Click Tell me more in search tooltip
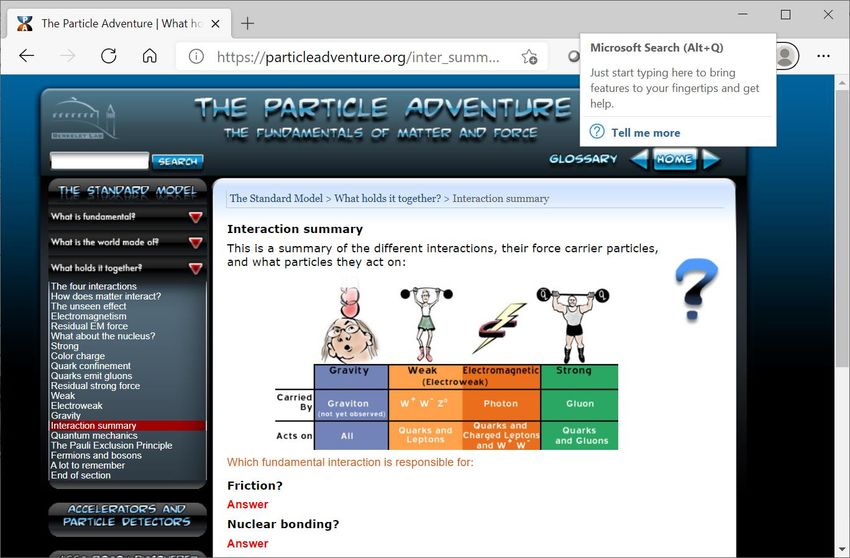850x558 pixels. click(x=645, y=133)
